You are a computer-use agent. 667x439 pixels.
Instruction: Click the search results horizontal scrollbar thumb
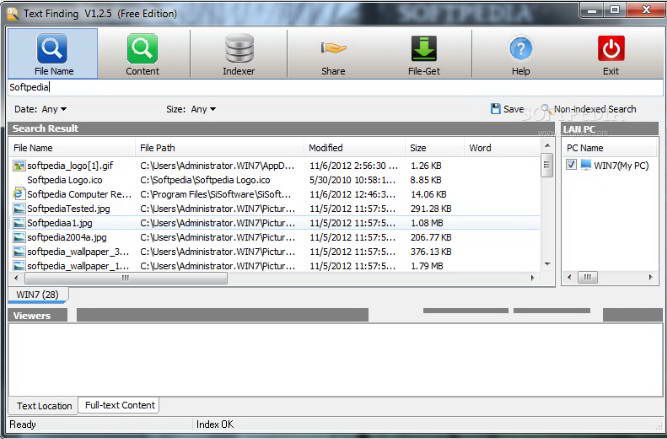click(126, 278)
